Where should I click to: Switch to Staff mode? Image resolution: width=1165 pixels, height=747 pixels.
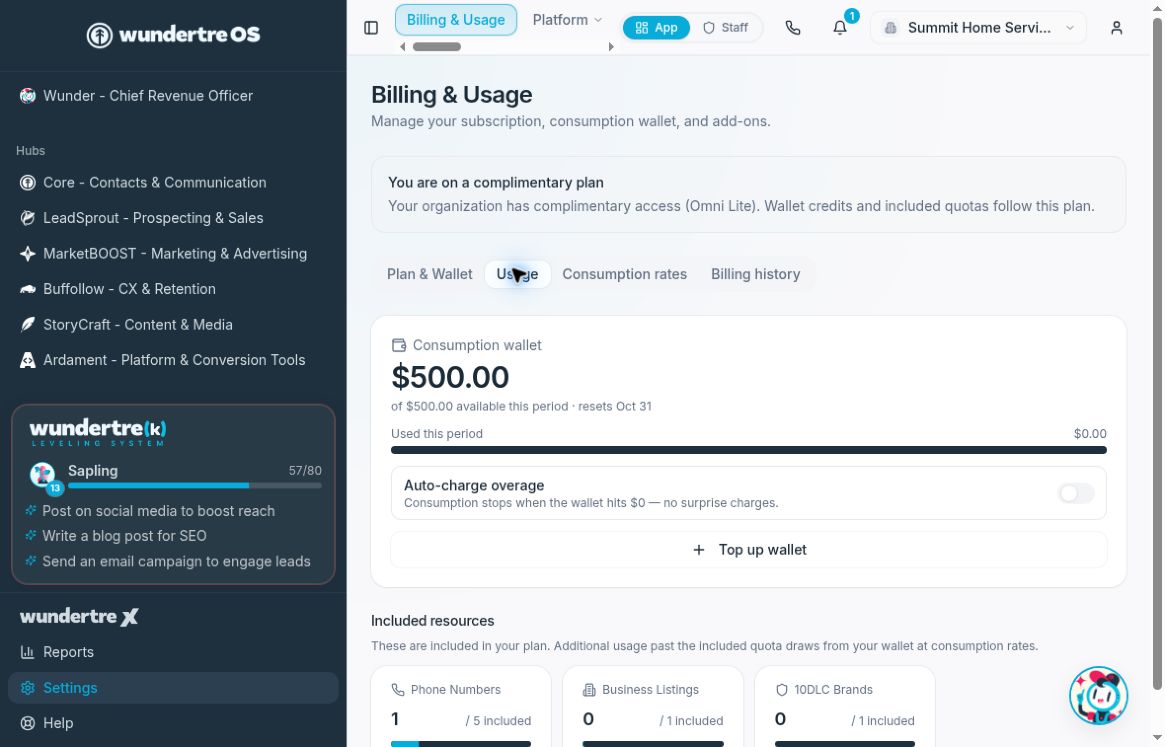click(x=726, y=28)
